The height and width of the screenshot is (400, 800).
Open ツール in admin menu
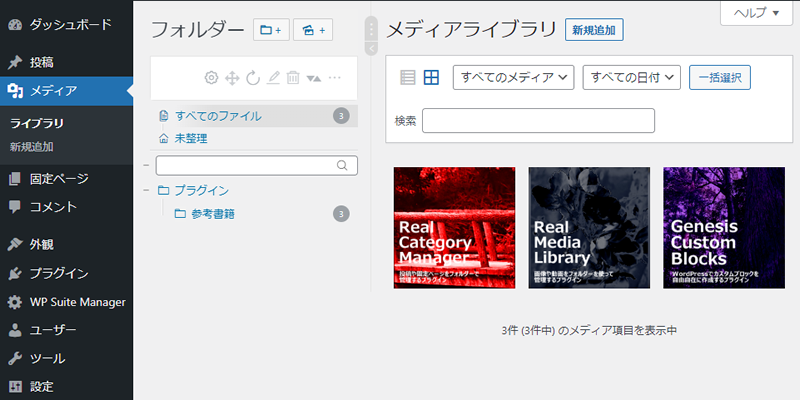click(x=66, y=359)
